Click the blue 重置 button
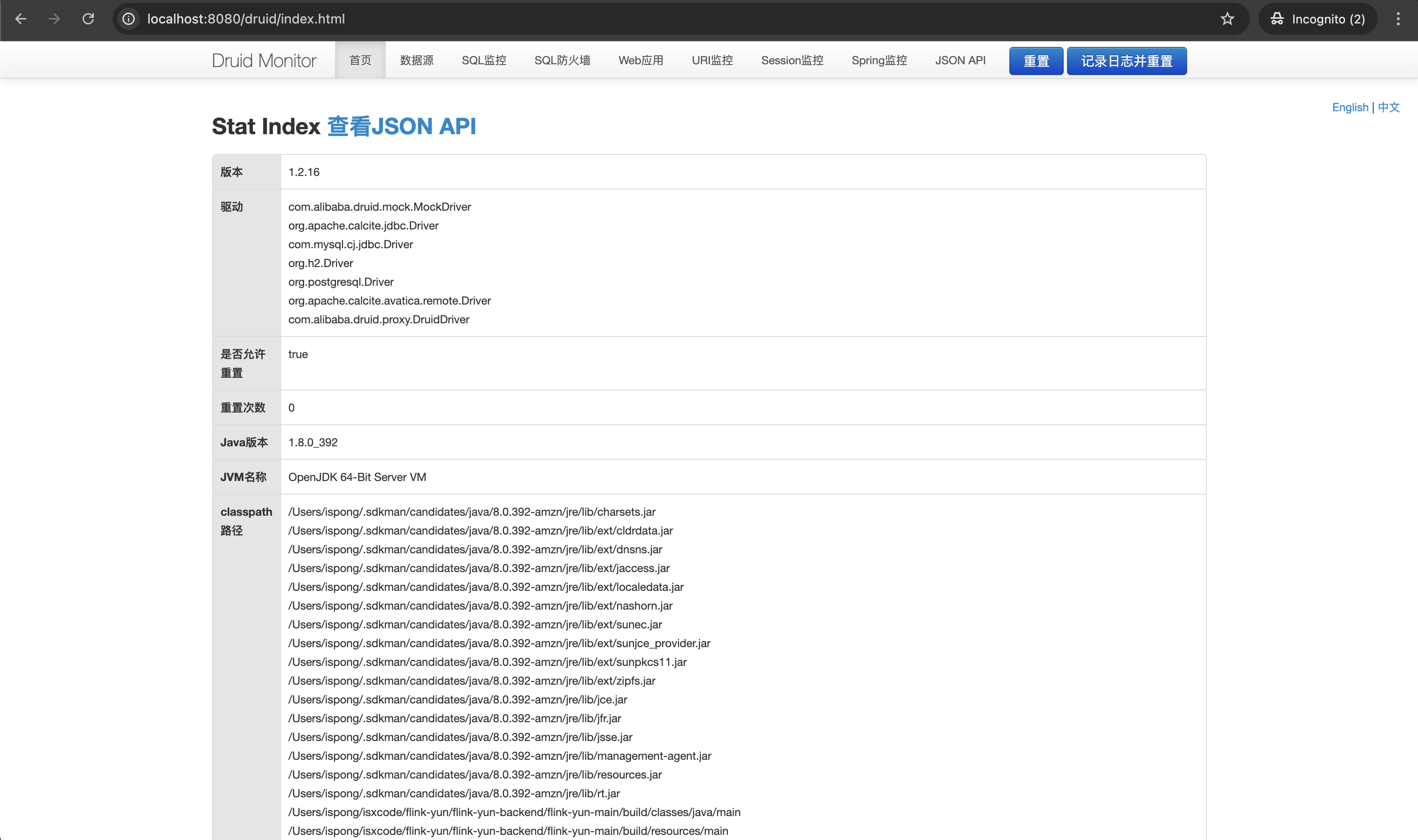 [1036, 61]
